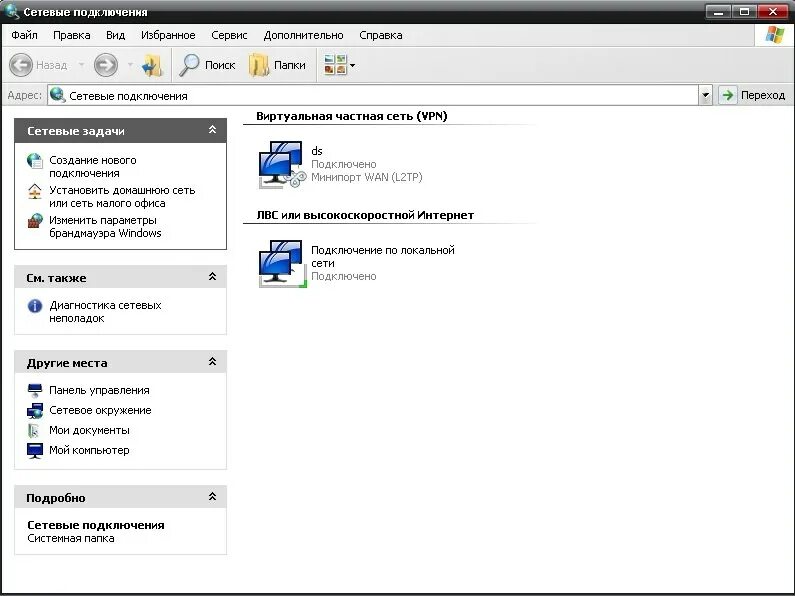Click the Windows flag logo
The height and width of the screenshot is (596, 795).
coord(774,35)
